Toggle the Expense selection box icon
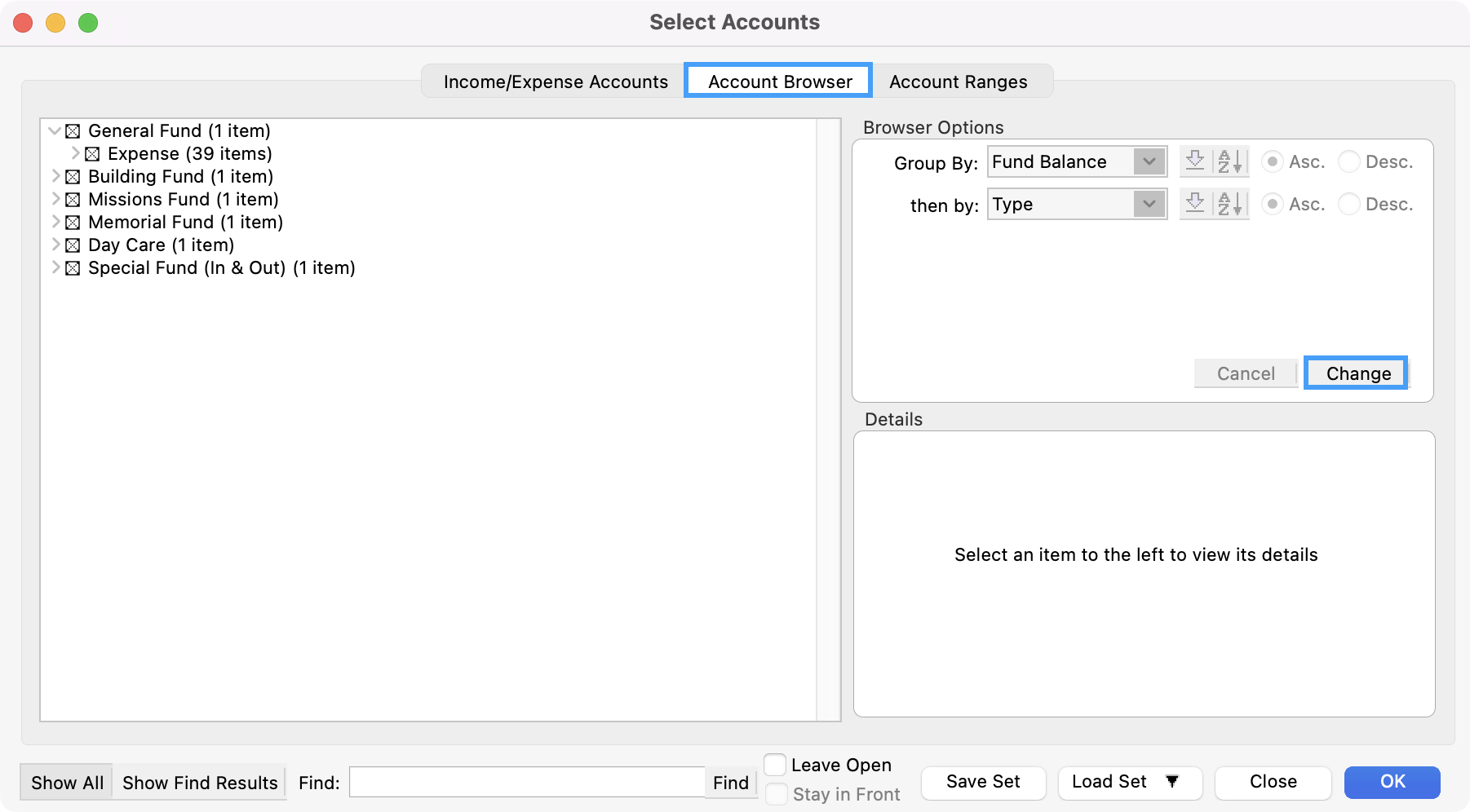1470x812 pixels. 92,154
